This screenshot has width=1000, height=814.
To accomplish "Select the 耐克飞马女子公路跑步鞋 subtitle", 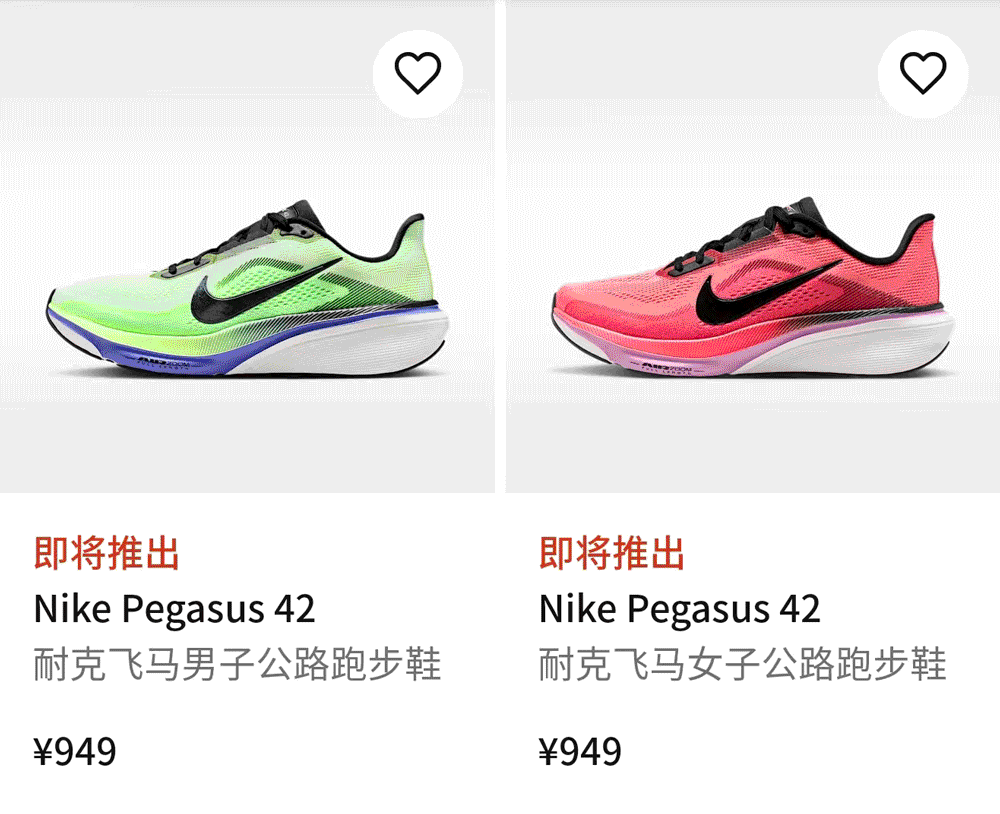I will pos(742,664).
